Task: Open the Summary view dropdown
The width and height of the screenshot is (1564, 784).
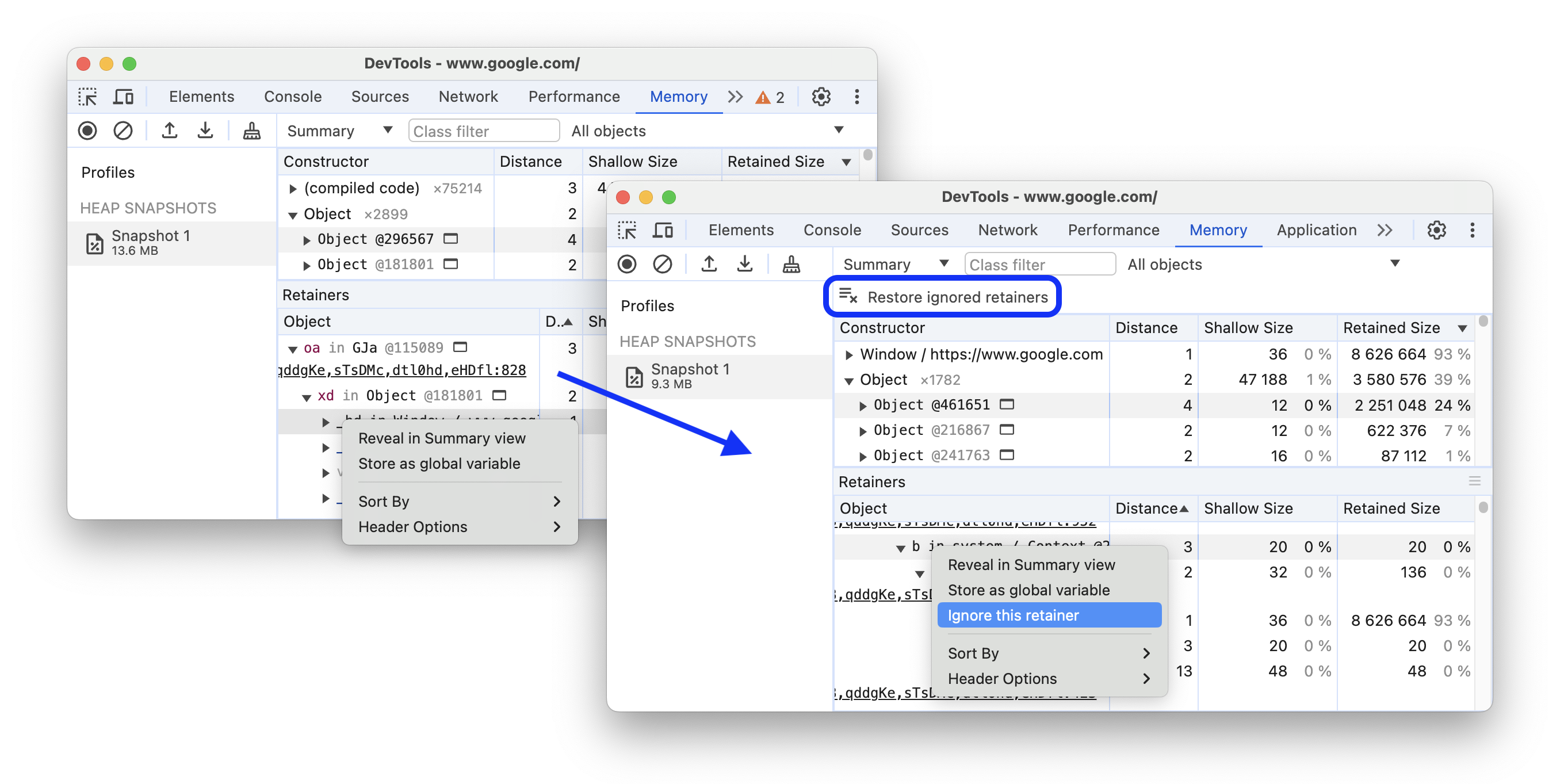Action: [x=893, y=265]
